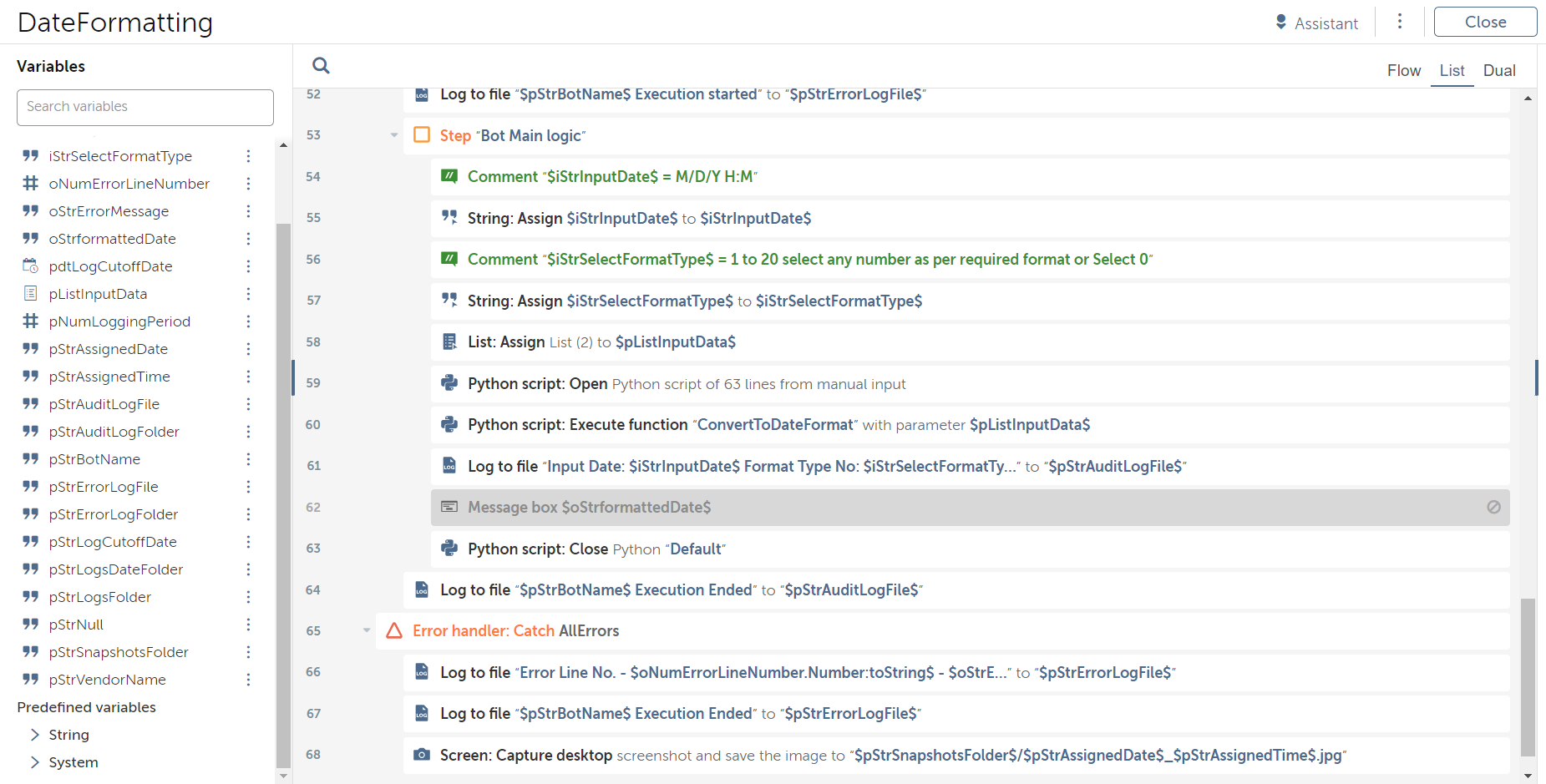Click the variables panel scrollbar
1546x784 pixels.
(x=283, y=493)
